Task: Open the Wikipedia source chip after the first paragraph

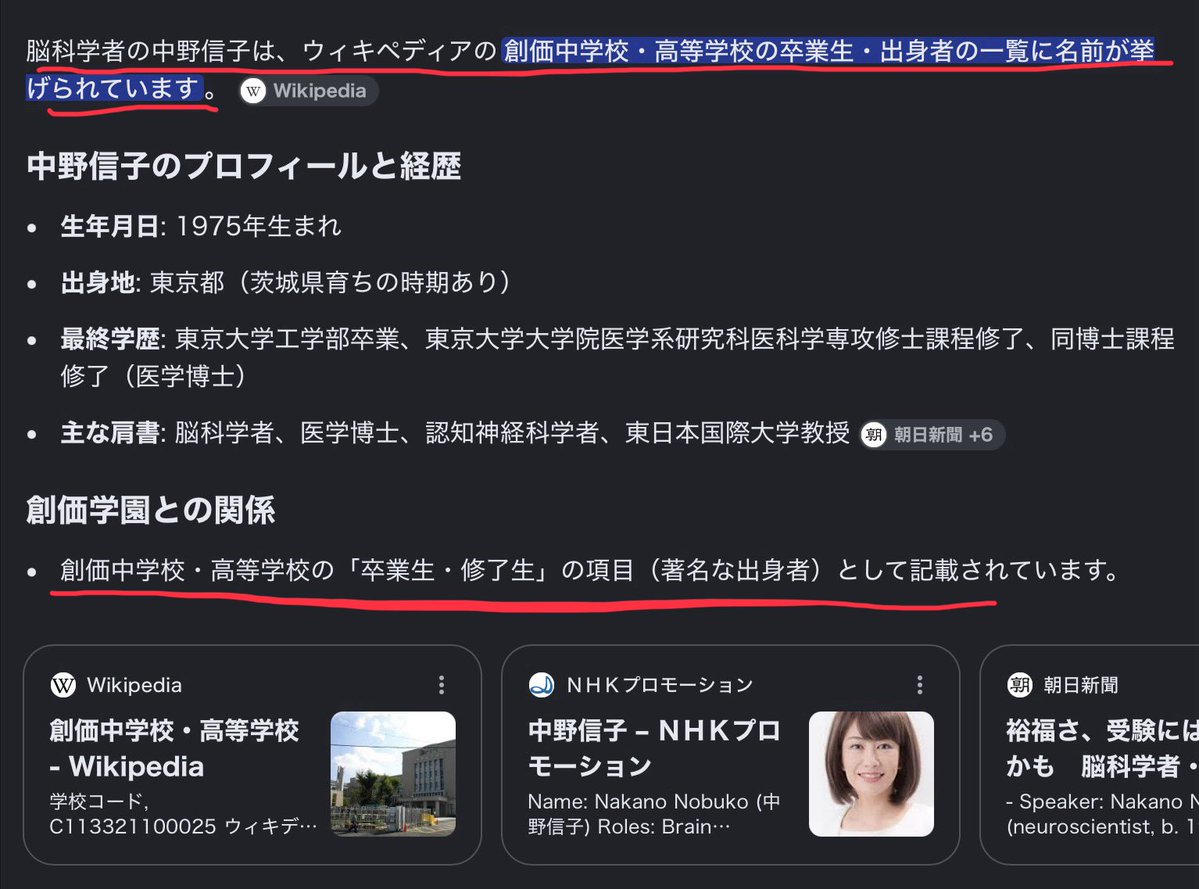Action: (308, 91)
